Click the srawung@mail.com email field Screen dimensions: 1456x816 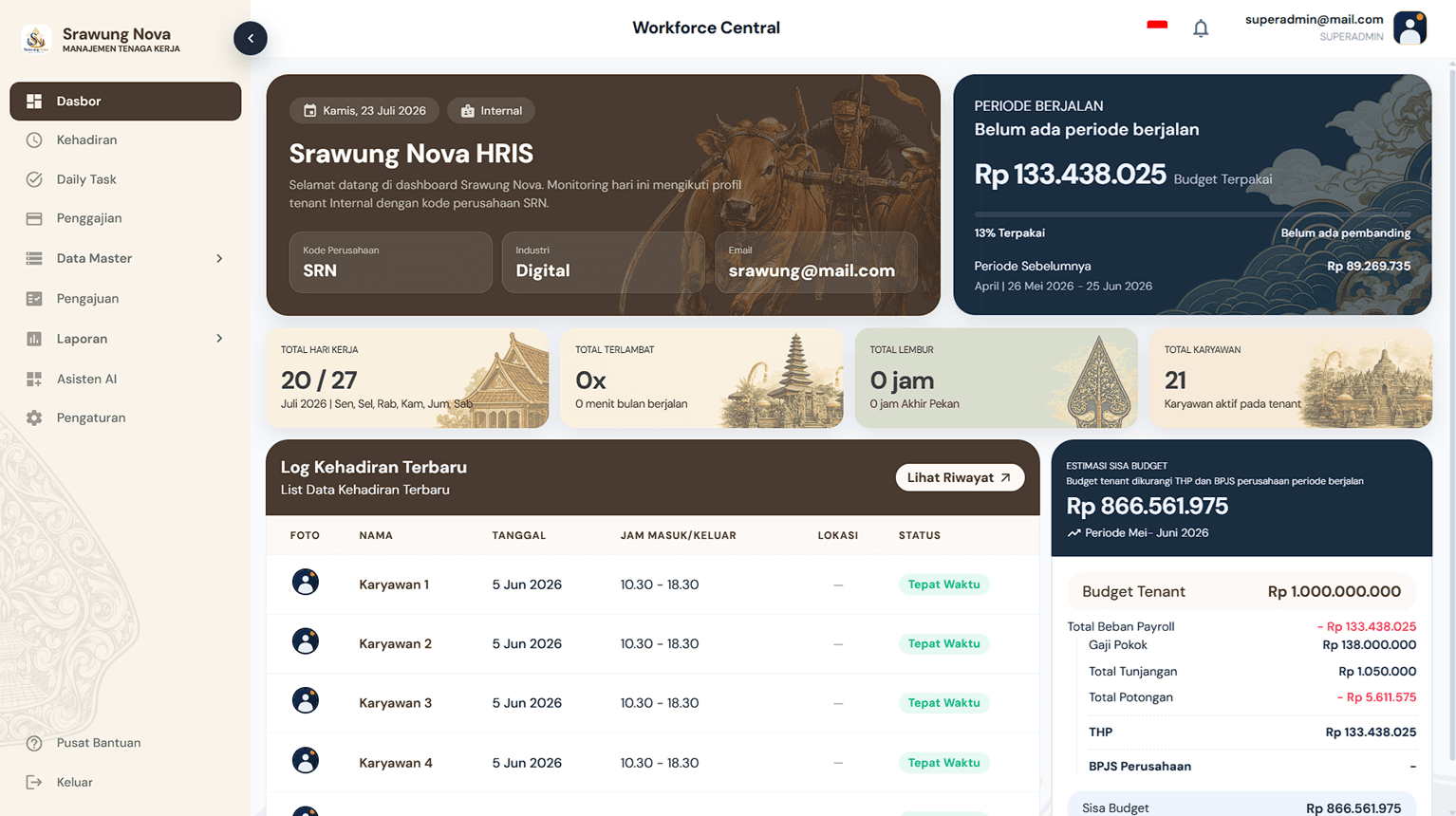pos(815,262)
